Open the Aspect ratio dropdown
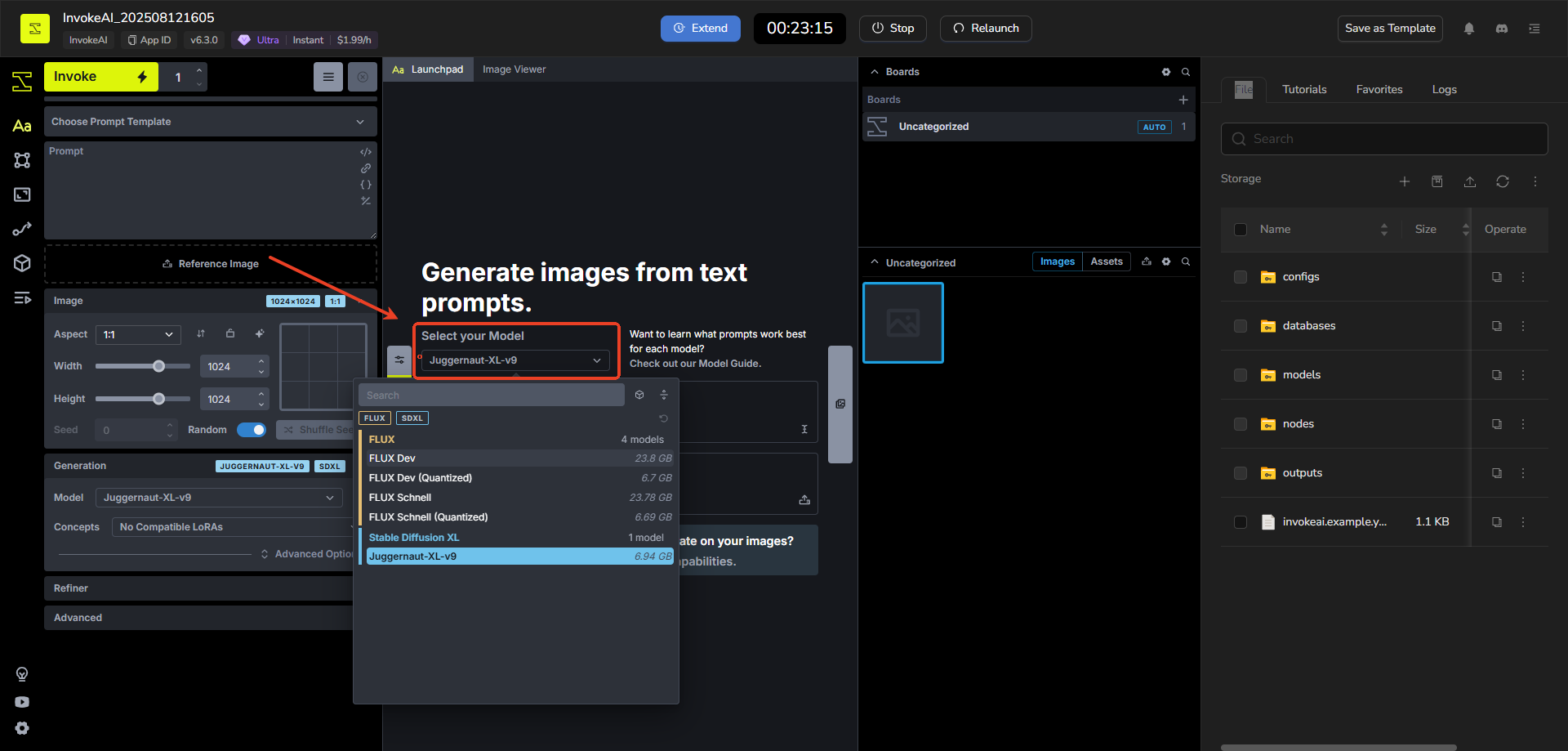The image size is (1568, 751). pyautogui.click(x=138, y=334)
